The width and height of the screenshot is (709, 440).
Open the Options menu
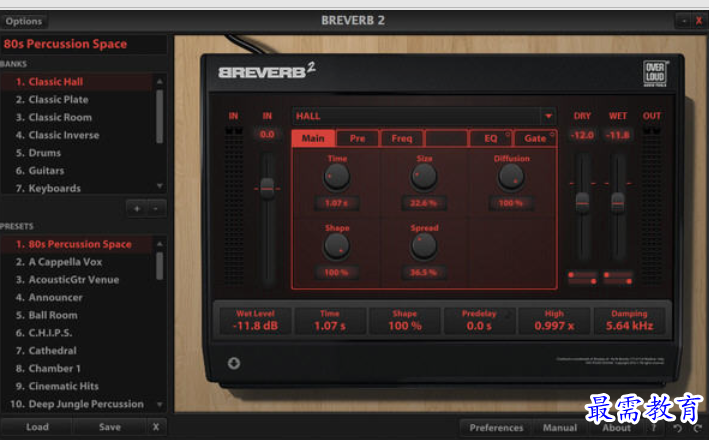click(24, 21)
